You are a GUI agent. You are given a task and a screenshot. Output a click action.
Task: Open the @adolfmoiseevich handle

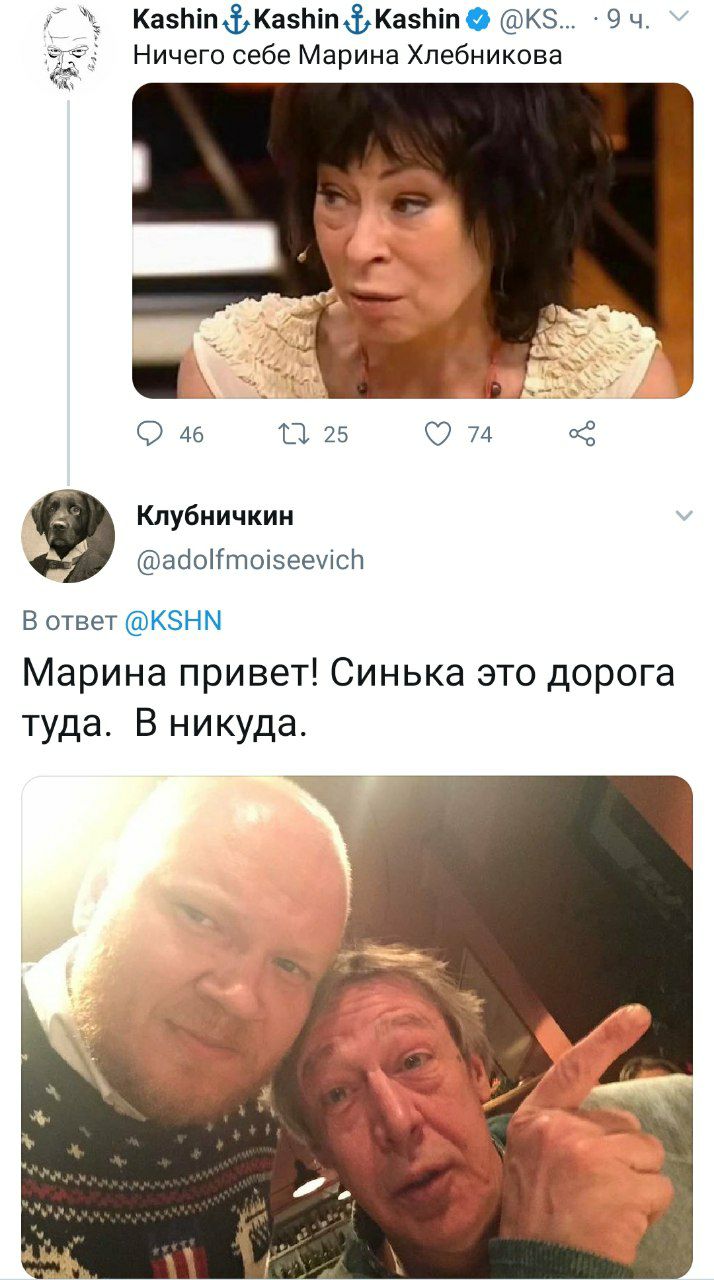[x=250, y=560]
